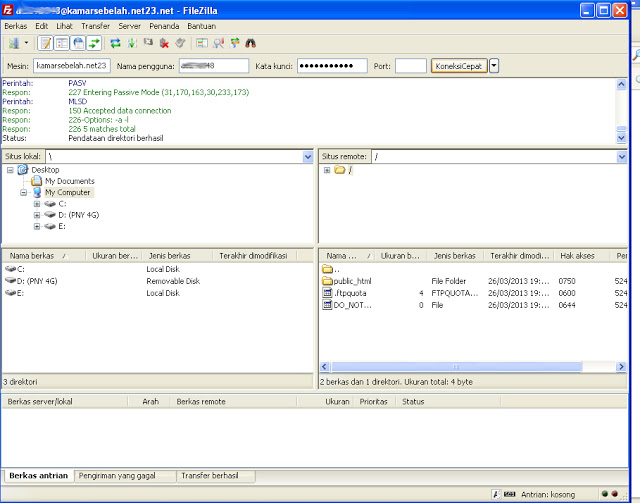Select C: Local Disk in local list
640x503 pixels.
click(x=157, y=269)
